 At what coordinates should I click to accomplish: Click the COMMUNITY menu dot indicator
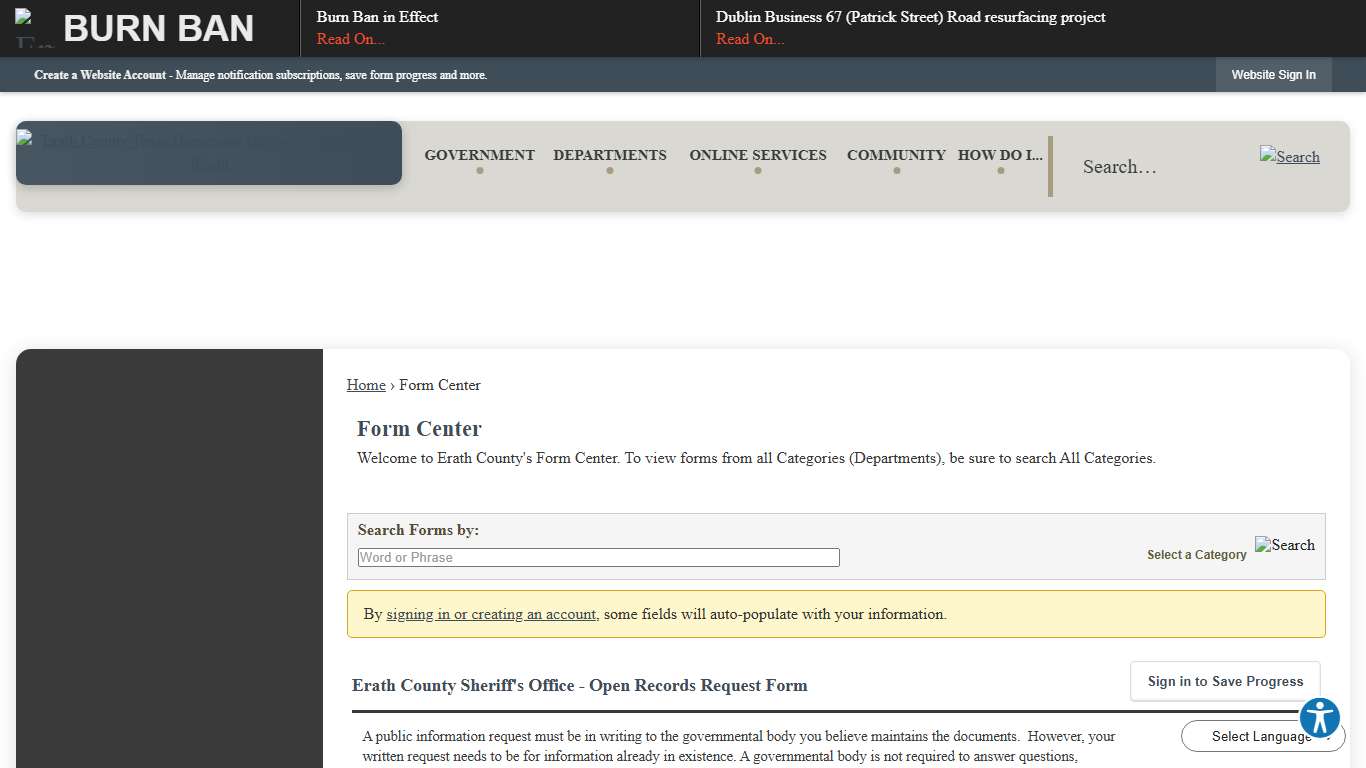tap(895, 171)
